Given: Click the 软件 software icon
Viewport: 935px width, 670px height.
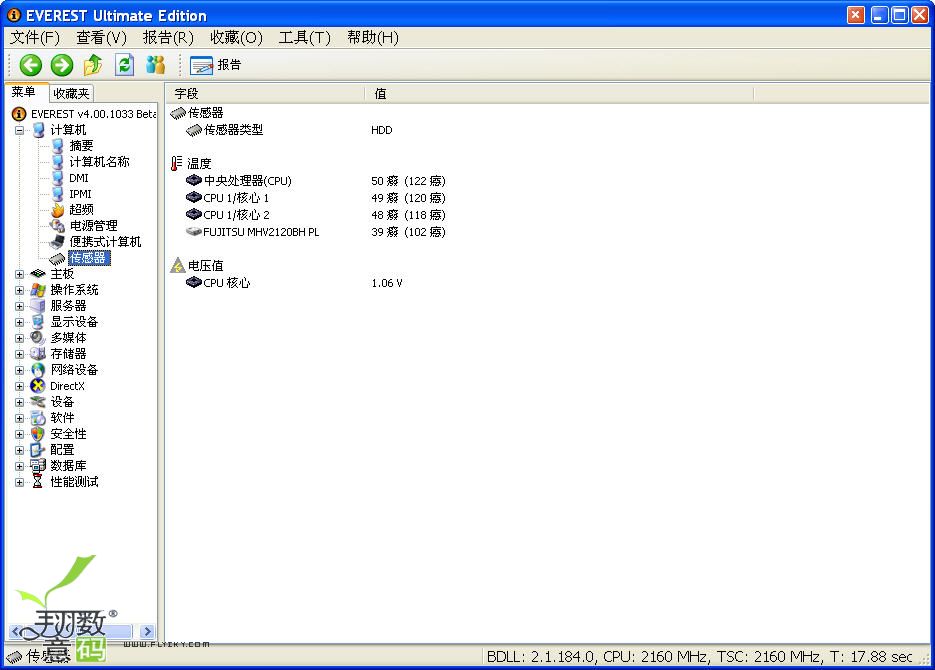Looking at the screenshot, I should point(38,418).
